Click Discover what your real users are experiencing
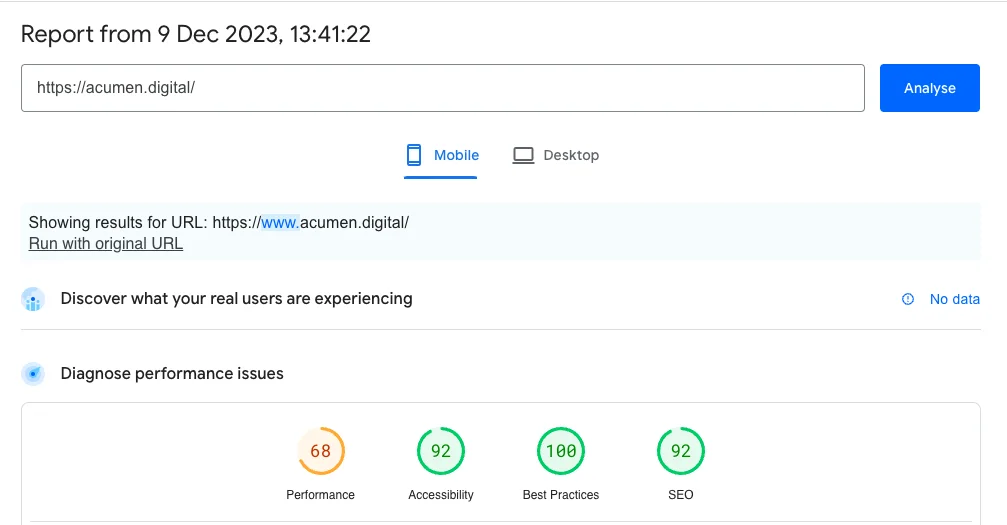Viewport: 1007px width, 525px height. 236,299
